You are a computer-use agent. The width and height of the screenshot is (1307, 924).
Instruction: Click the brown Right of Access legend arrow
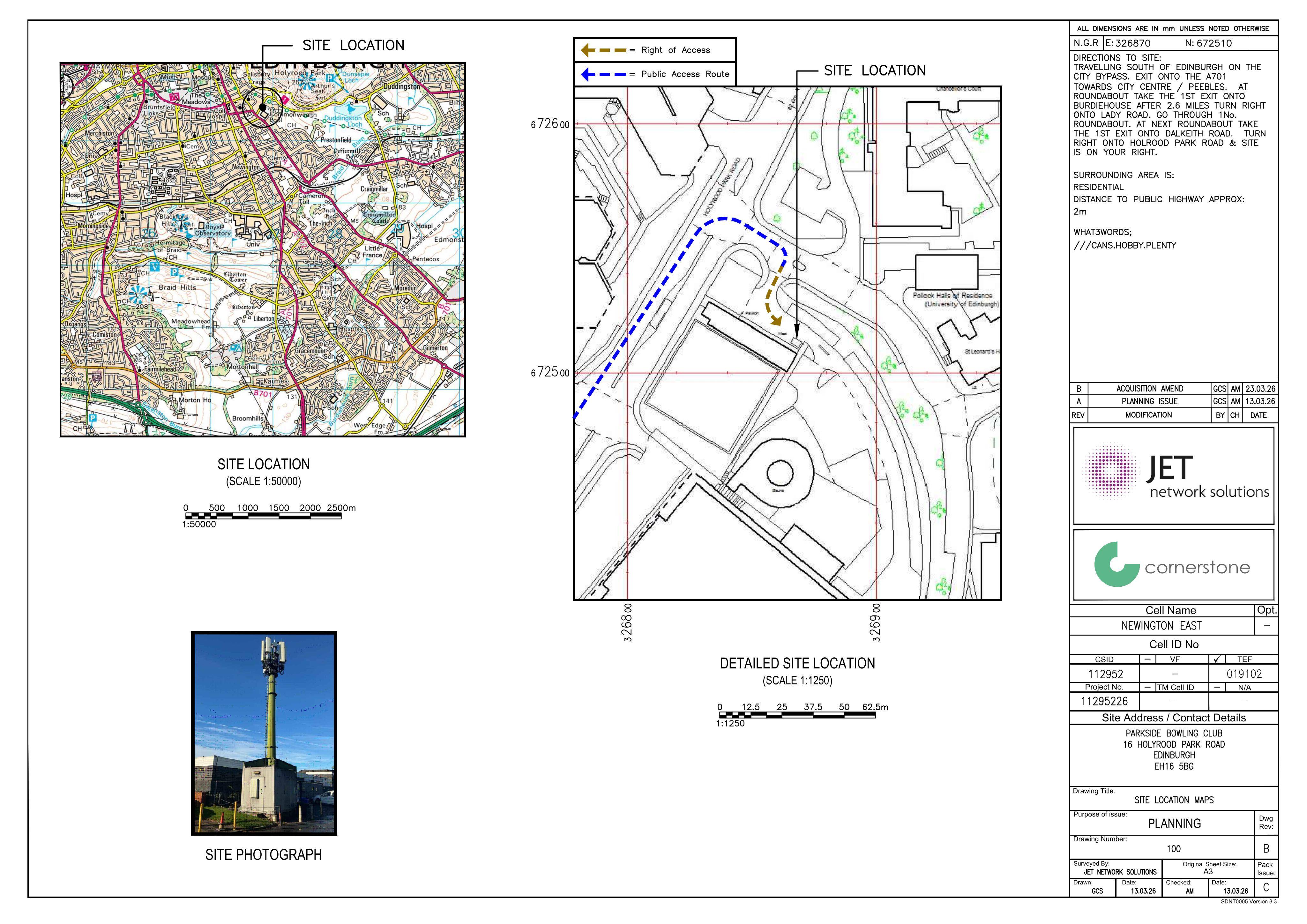[603, 50]
